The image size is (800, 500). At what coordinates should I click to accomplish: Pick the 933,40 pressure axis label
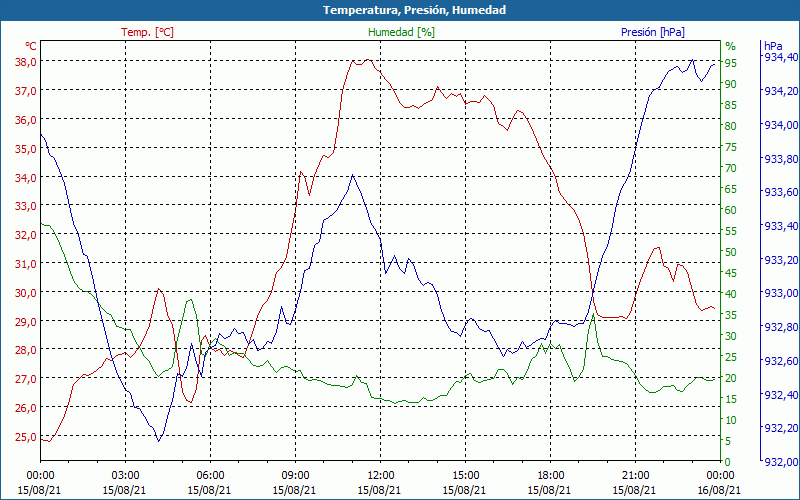coord(780,226)
